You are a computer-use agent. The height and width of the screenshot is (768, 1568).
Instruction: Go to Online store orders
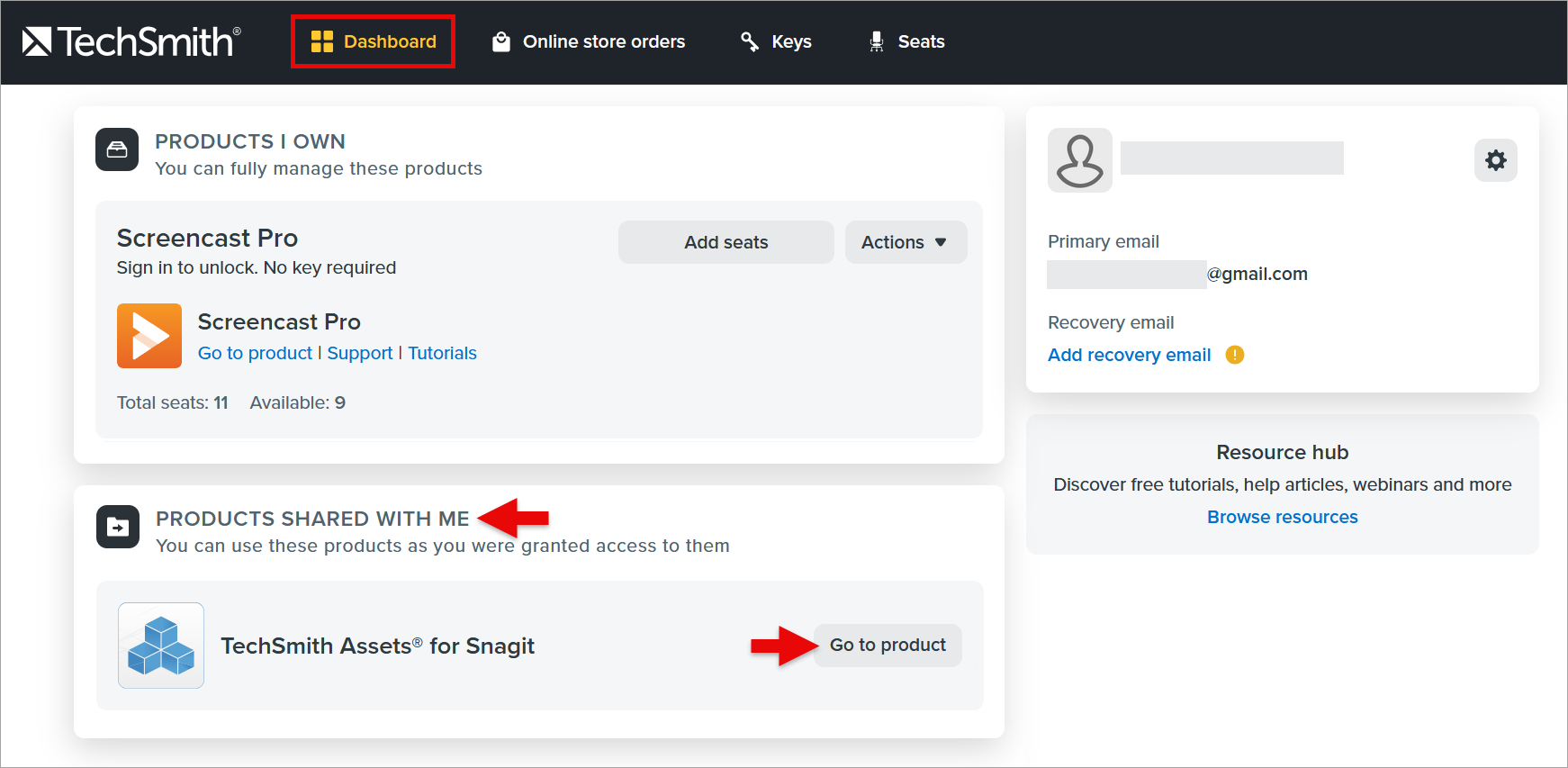590,41
